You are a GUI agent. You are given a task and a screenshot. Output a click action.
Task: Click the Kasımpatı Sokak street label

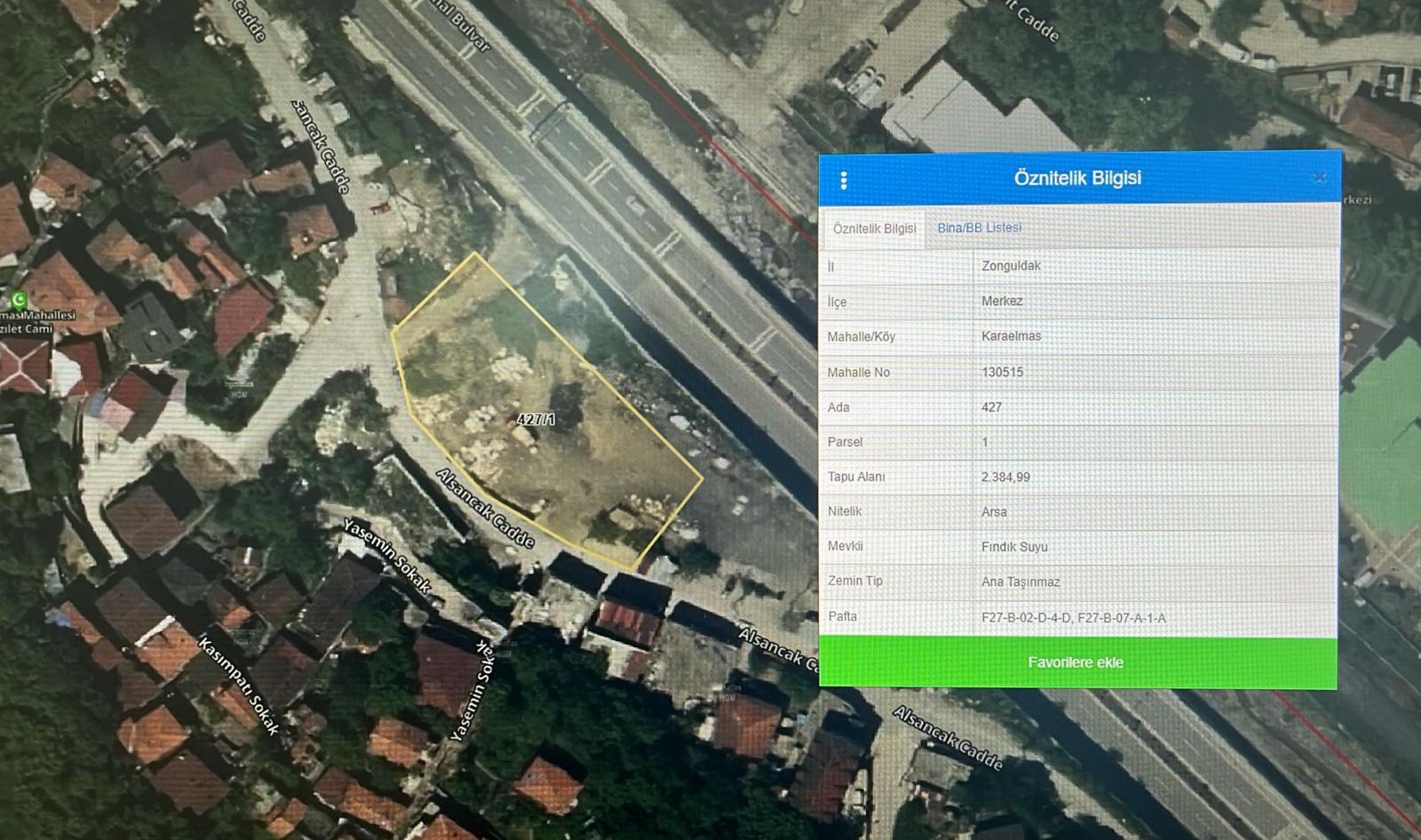[x=238, y=685]
